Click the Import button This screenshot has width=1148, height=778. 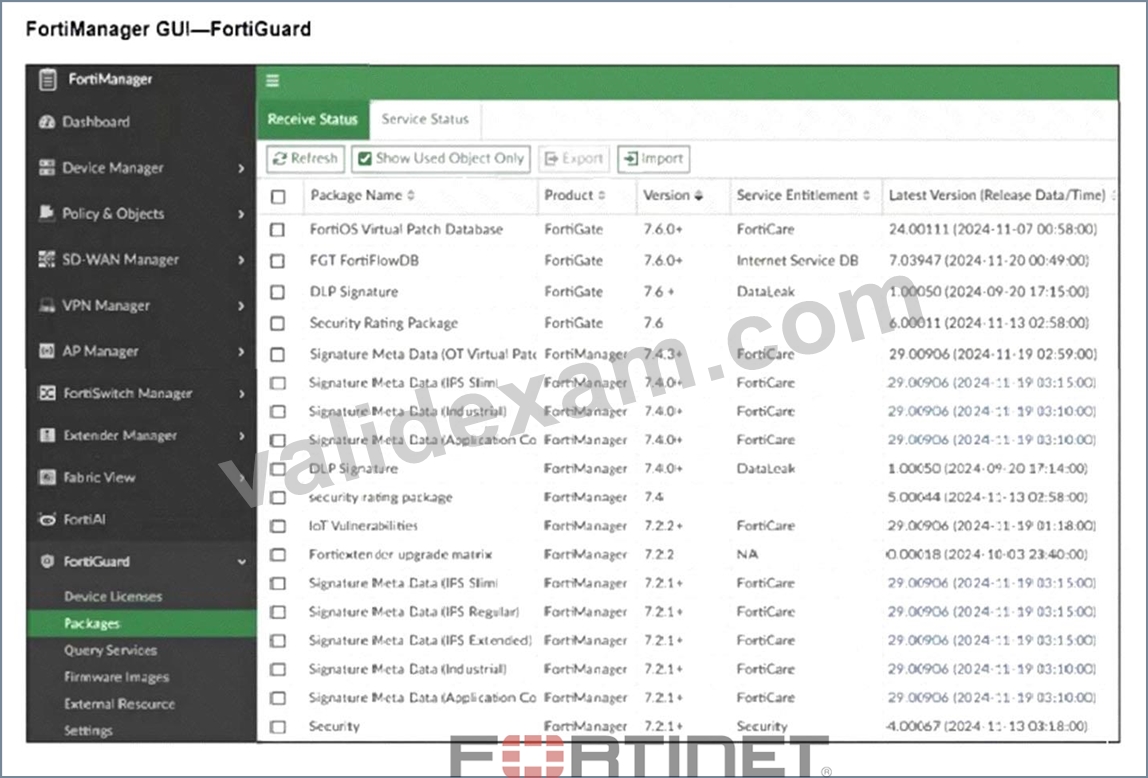click(x=654, y=159)
